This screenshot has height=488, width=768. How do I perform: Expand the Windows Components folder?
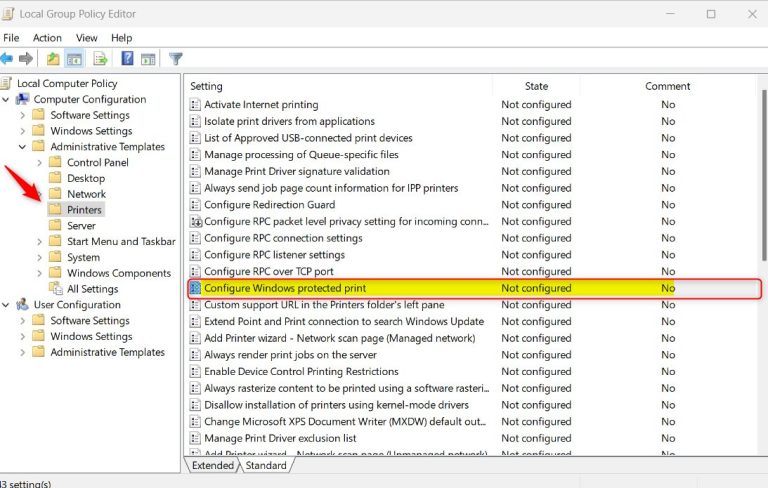(39, 273)
